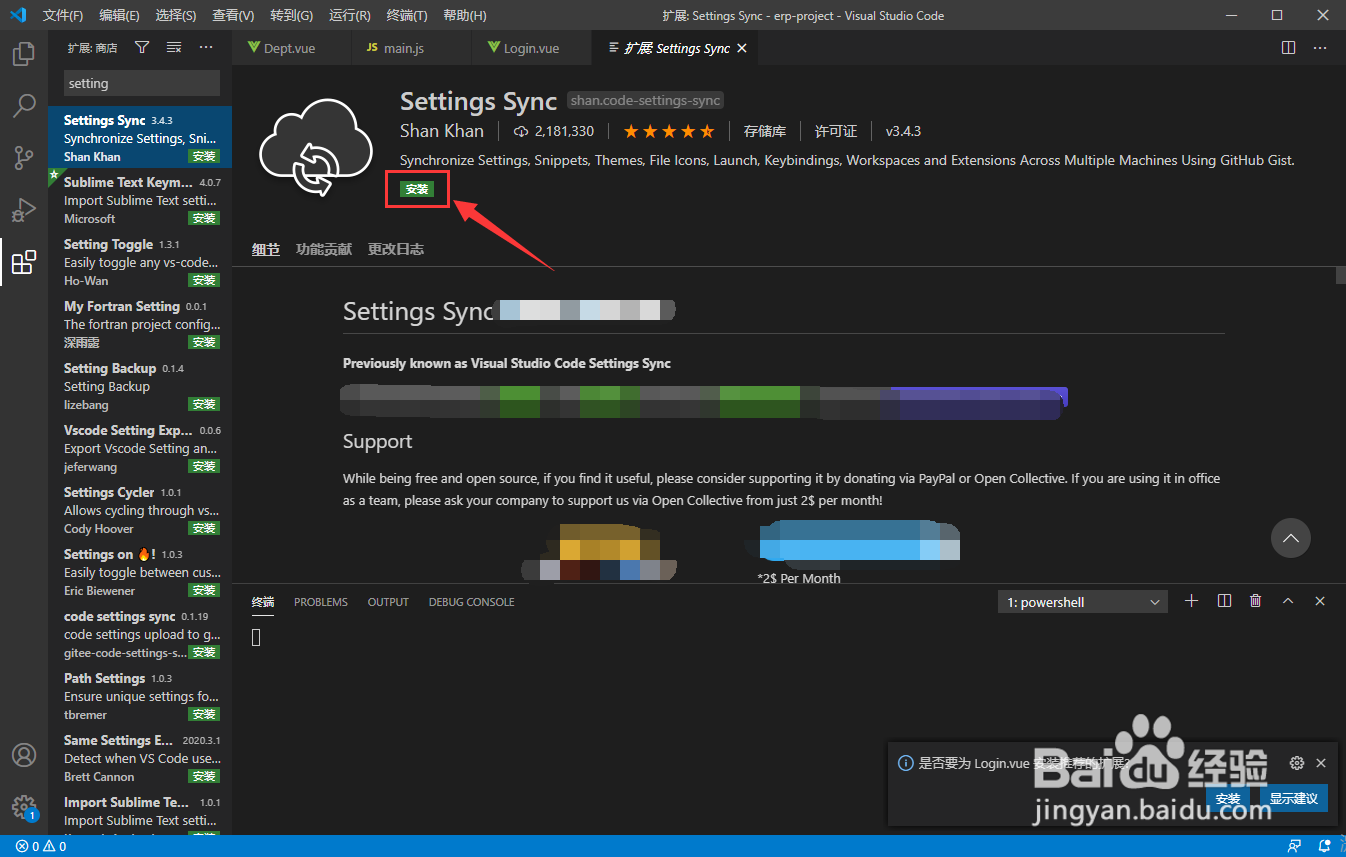Open the Extensions view icon
This screenshot has width=1346, height=857.
click(24, 262)
